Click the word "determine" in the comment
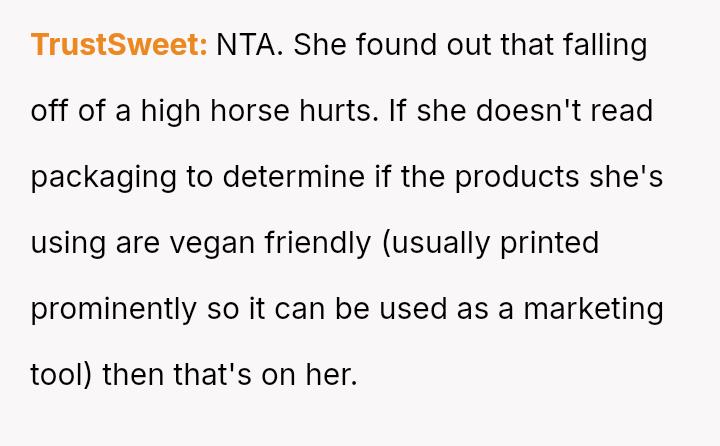 (291, 177)
